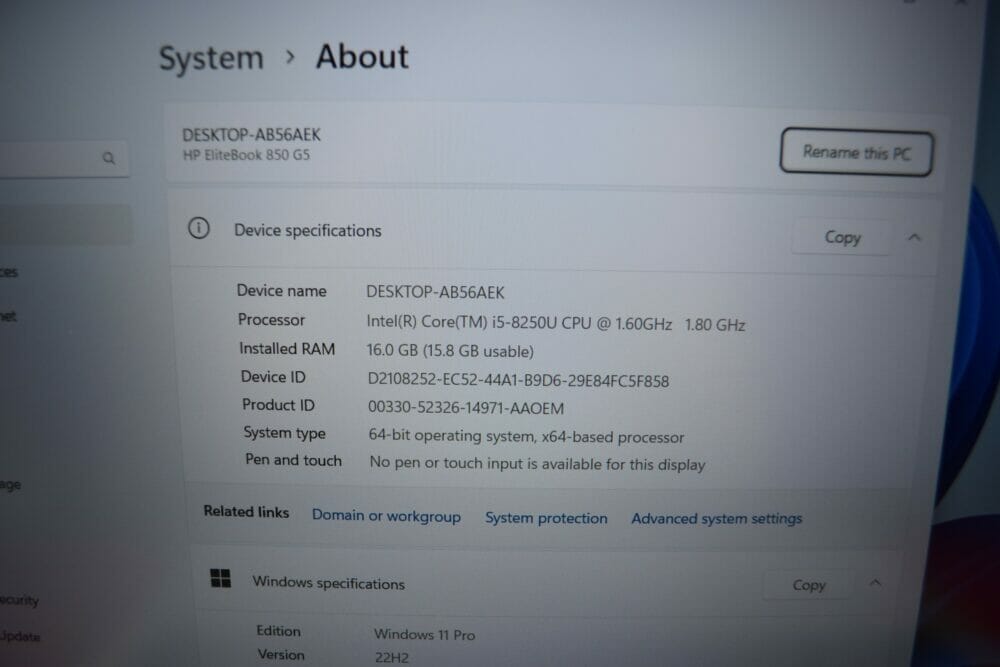The width and height of the screenshot is (1000, 667).
Task: Click the 22H2 version value
Action: pos(392,657)
